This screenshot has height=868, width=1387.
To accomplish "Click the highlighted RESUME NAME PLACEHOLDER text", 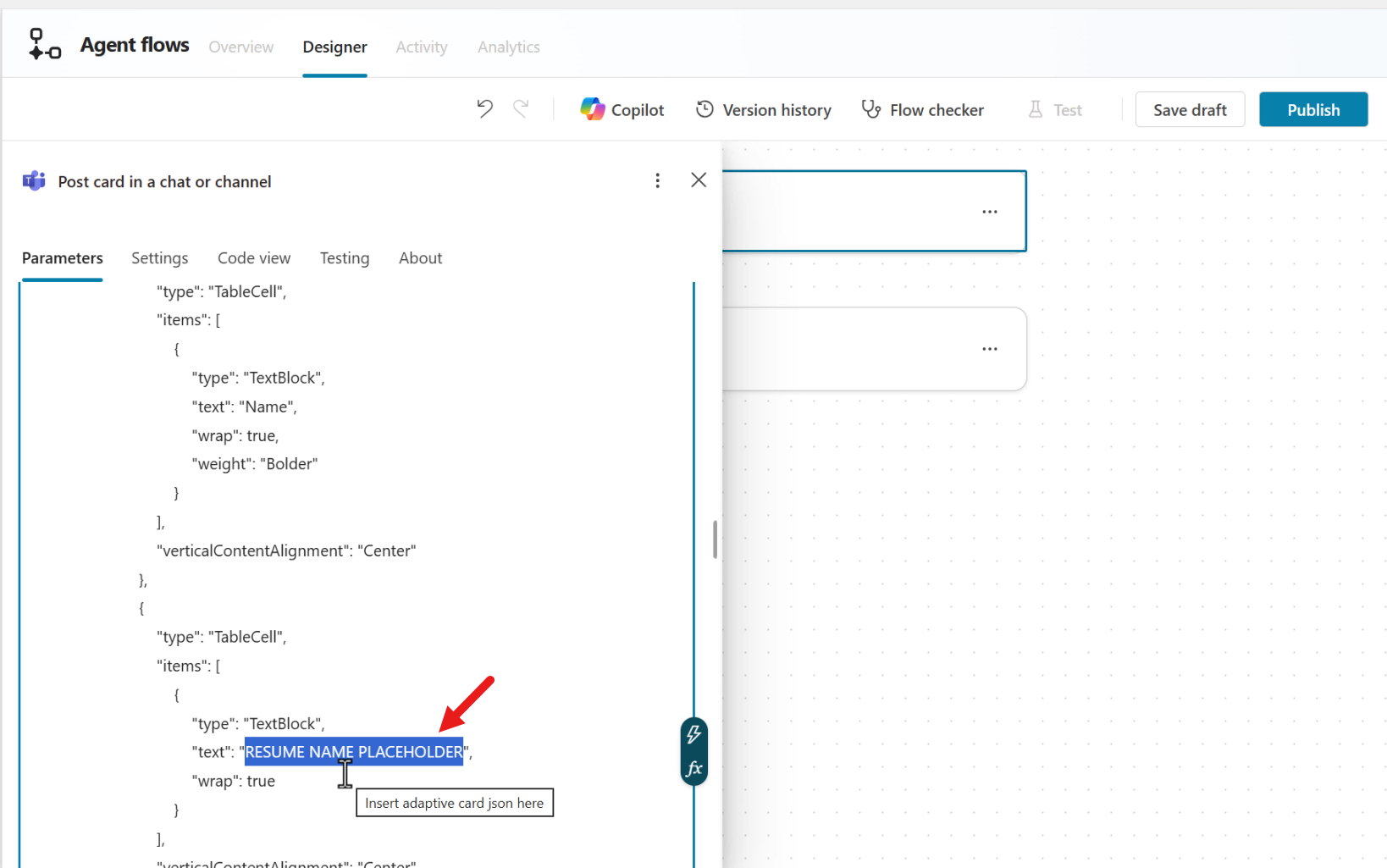I will point(354,752).
